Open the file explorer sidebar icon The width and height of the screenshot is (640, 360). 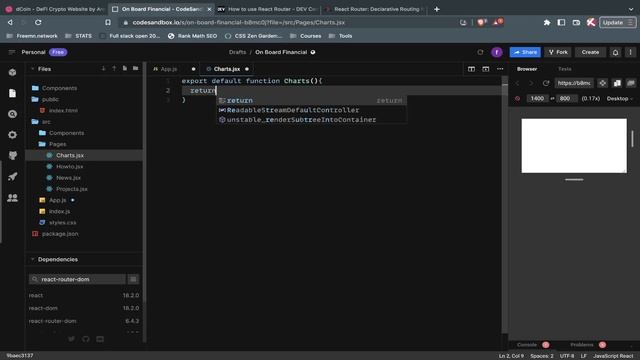click(12, 93)
